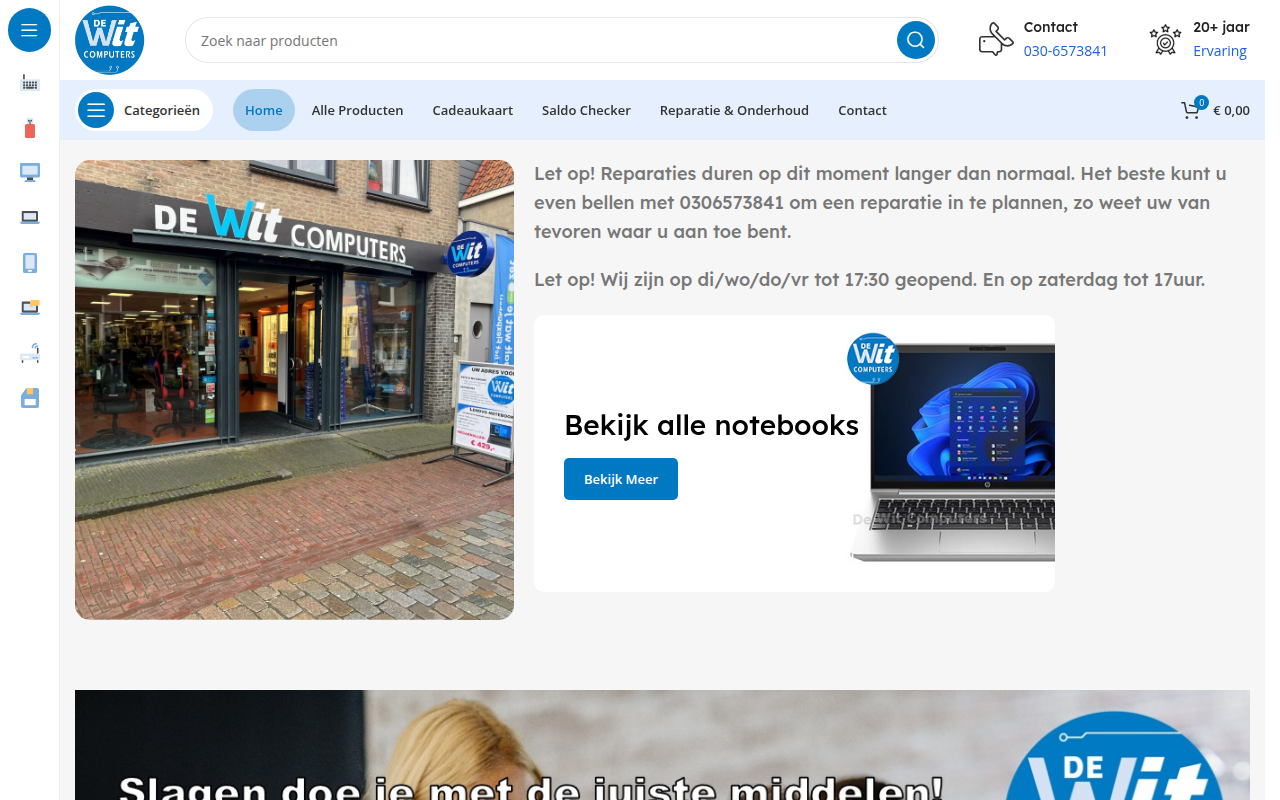Click the 'Reparaties duren langer' notice text
This screenshot has width=1280, height=800.
coord(880,202)
